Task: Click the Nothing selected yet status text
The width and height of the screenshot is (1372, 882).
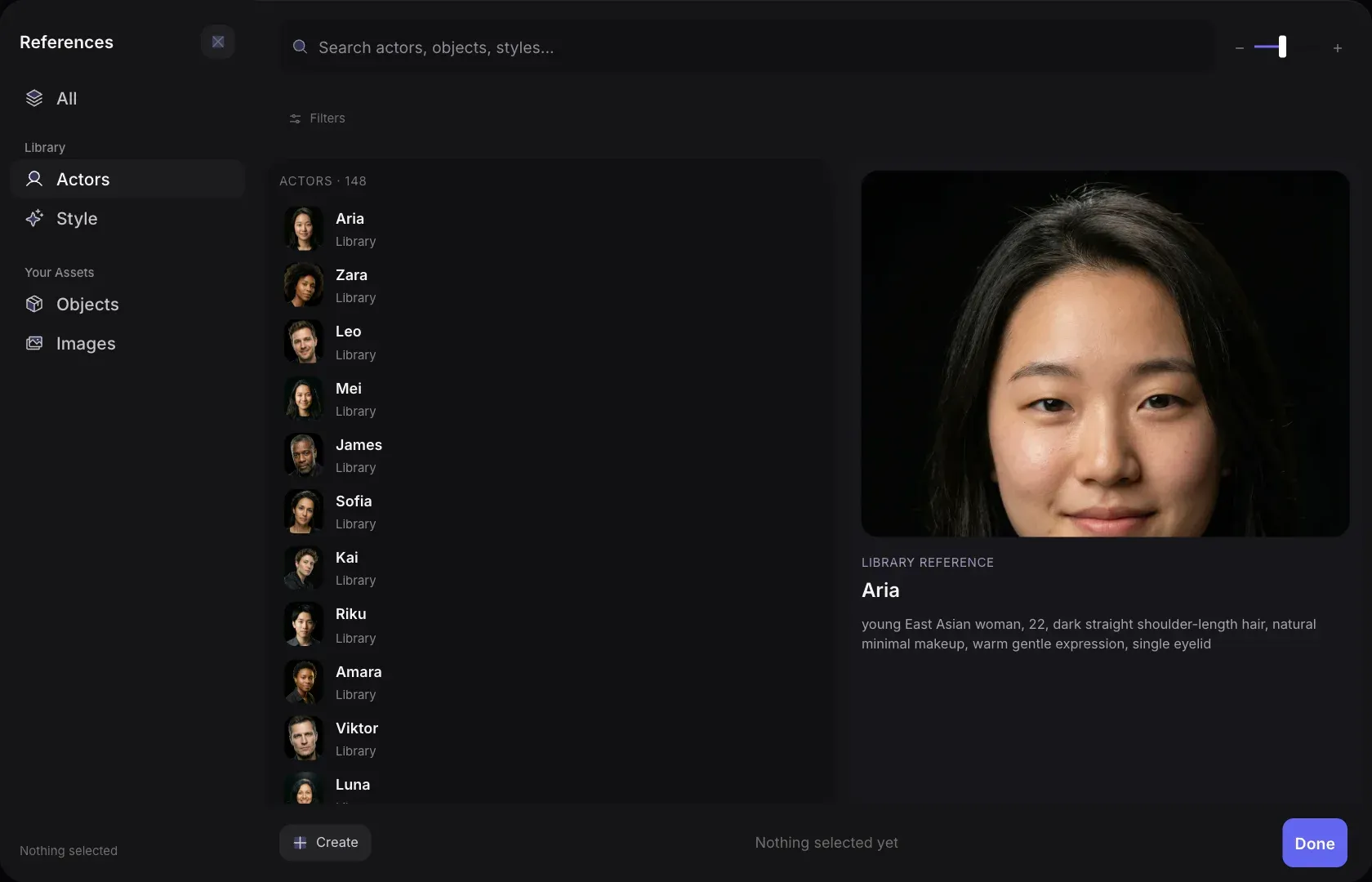Action: point(826,843)
